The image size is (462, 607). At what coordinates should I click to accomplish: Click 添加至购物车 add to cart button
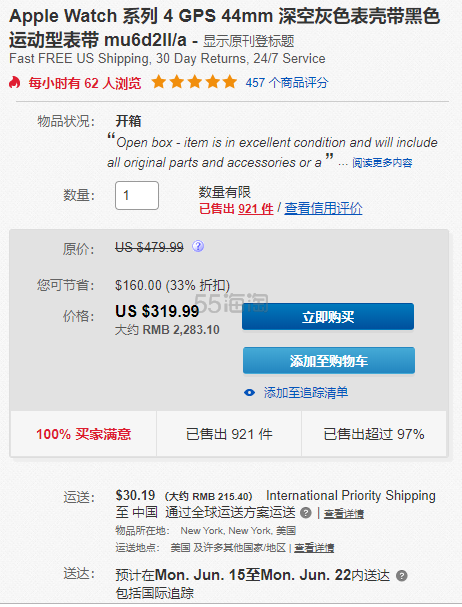pos(329,361)
